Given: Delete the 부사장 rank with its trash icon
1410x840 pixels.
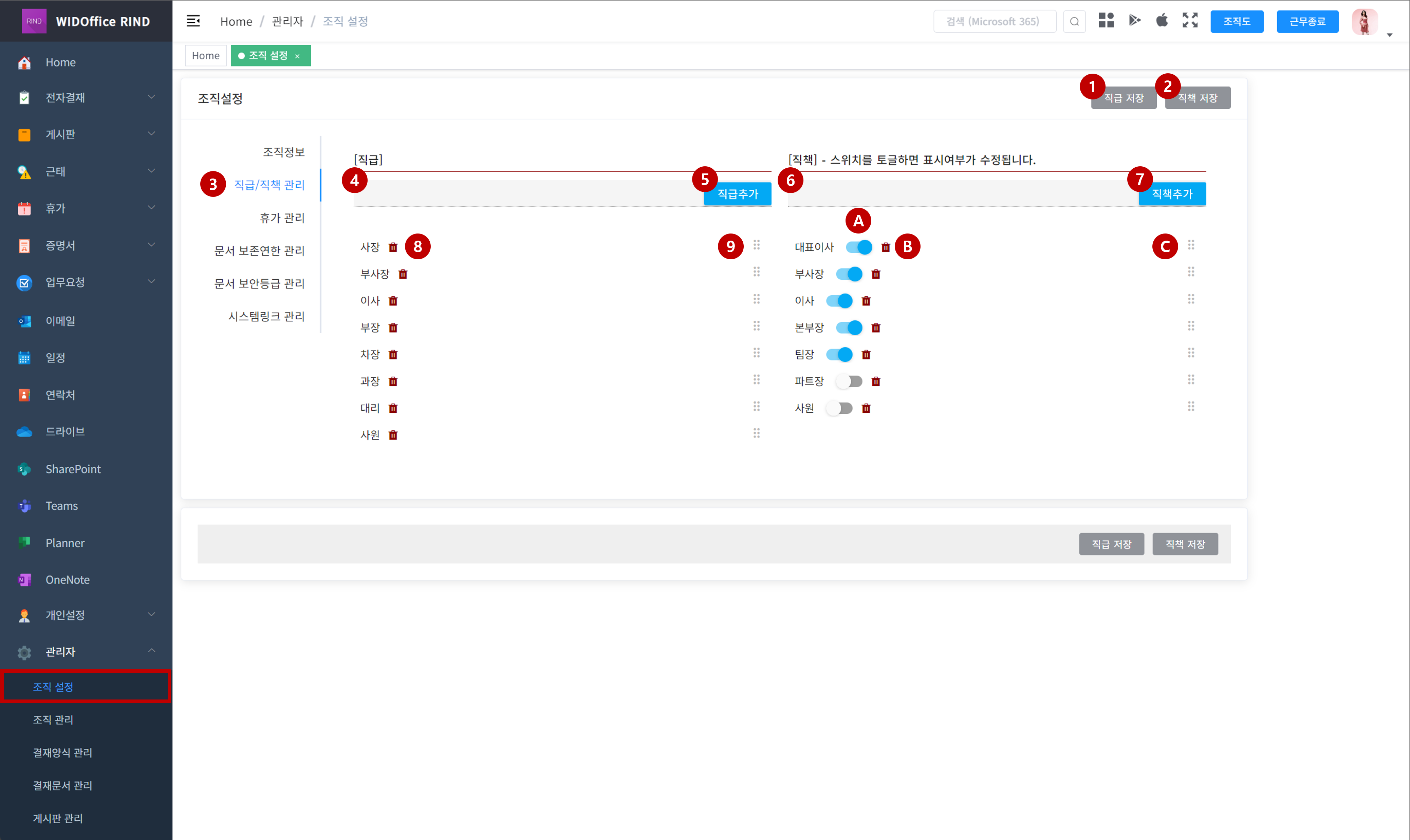Looking at the screenshot, I should click(x=403, y=274).
